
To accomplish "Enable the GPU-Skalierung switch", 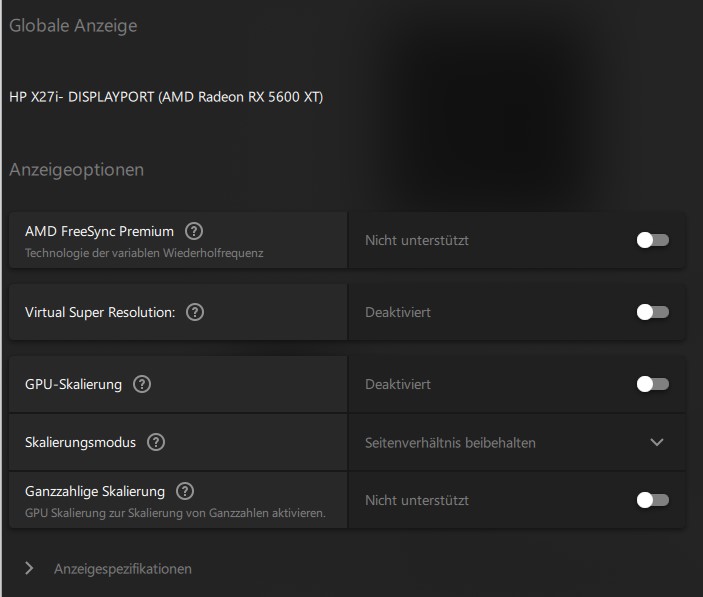I will (653, 384).
